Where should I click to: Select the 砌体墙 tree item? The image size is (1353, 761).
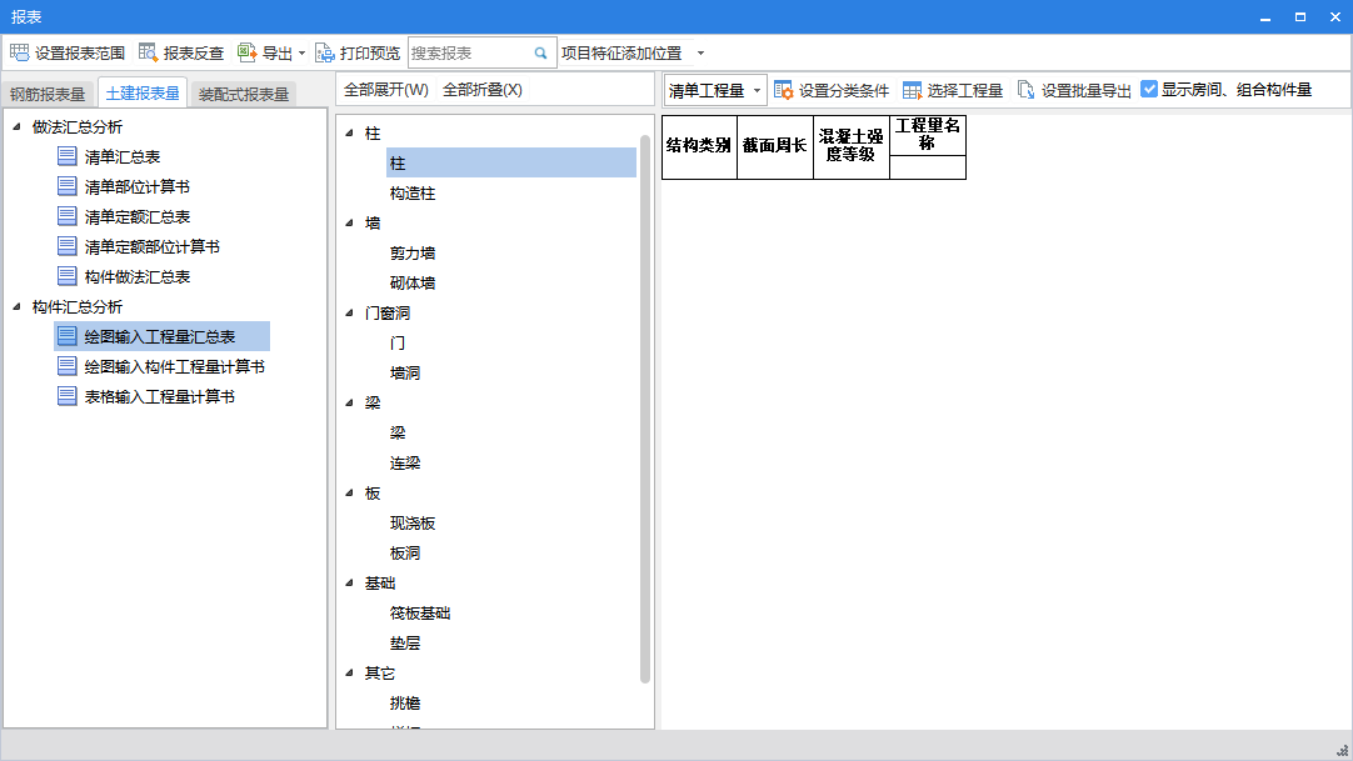coord(413,283)
